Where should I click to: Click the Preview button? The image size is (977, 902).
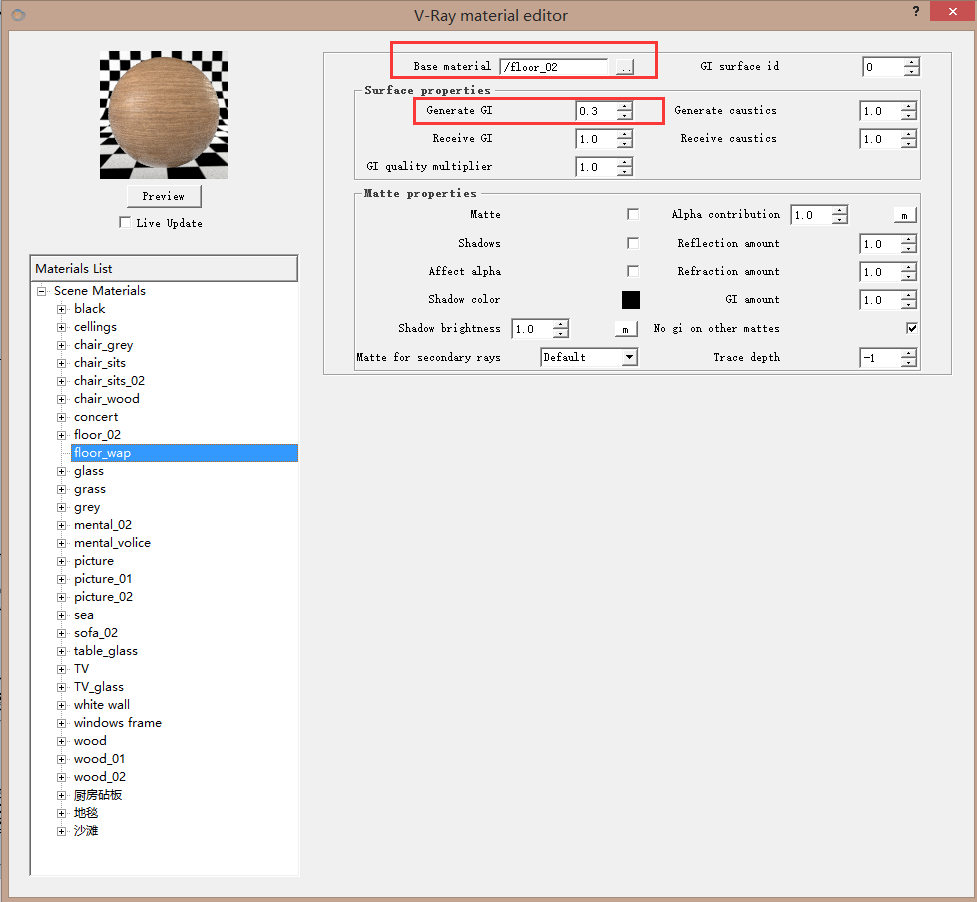[x=164, y=196]
